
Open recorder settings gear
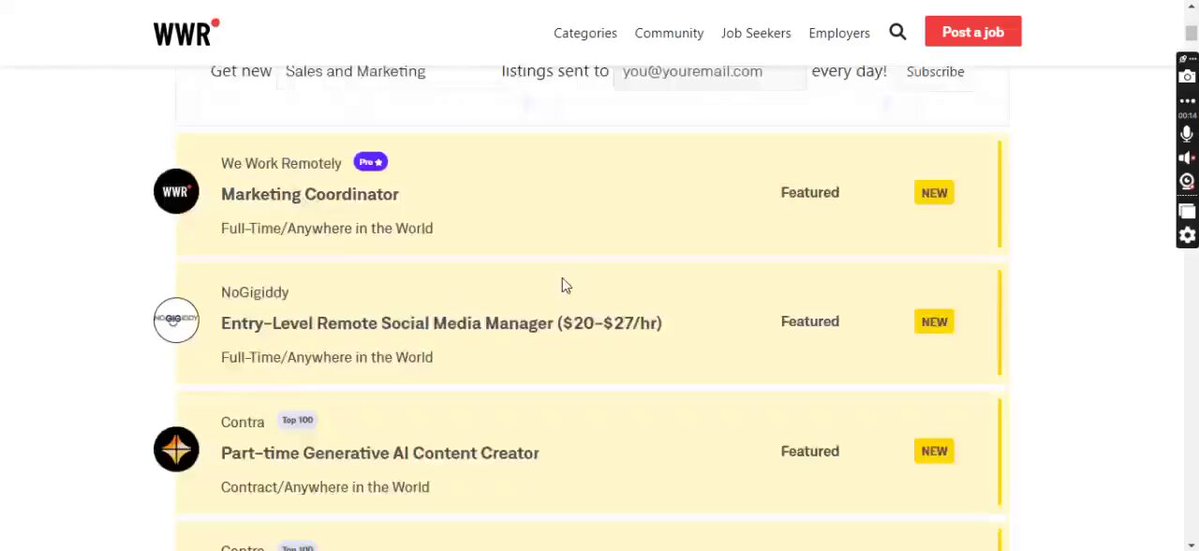(1187, 235)
